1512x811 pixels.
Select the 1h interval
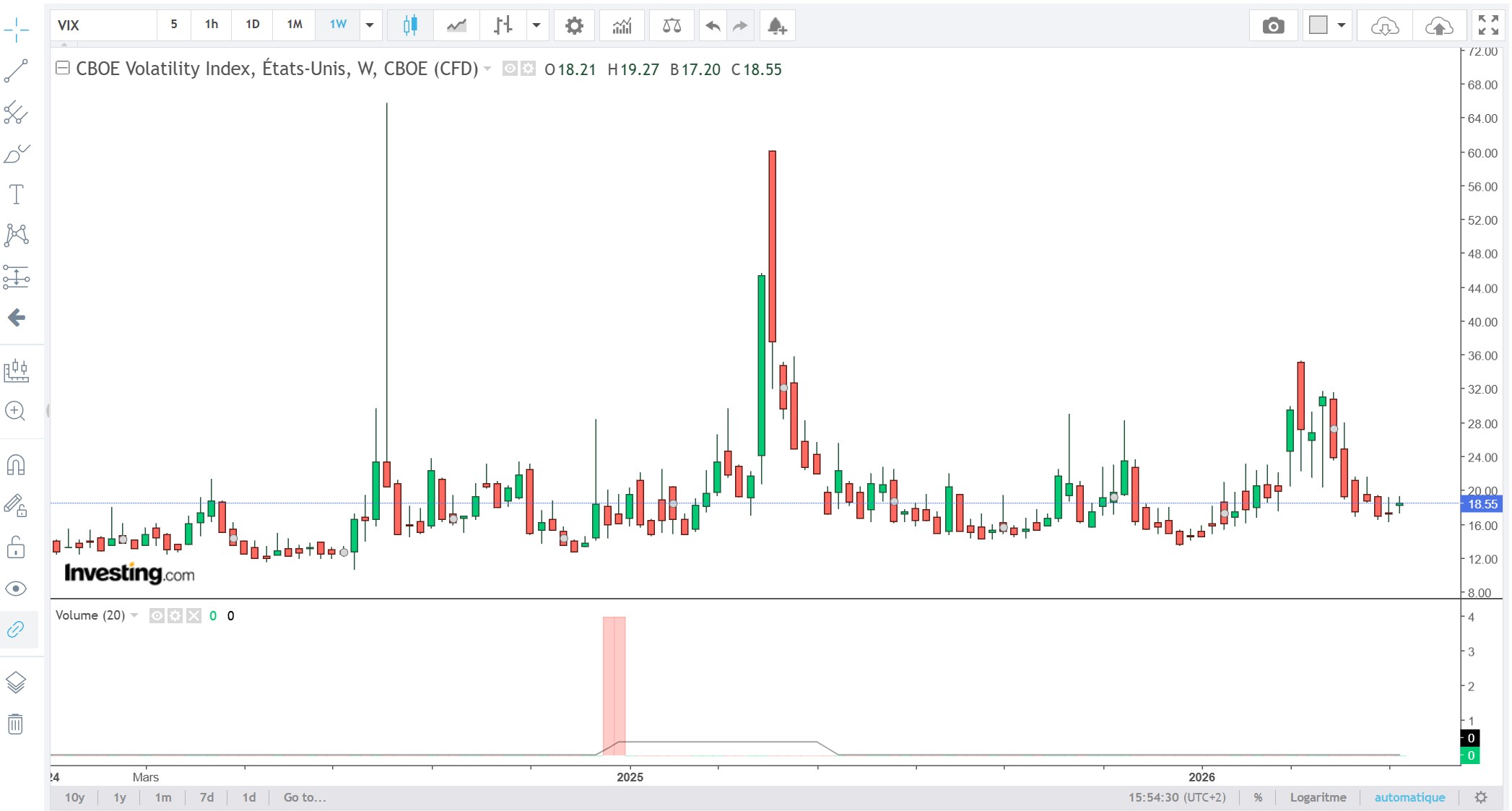click(x=212, y=25)
